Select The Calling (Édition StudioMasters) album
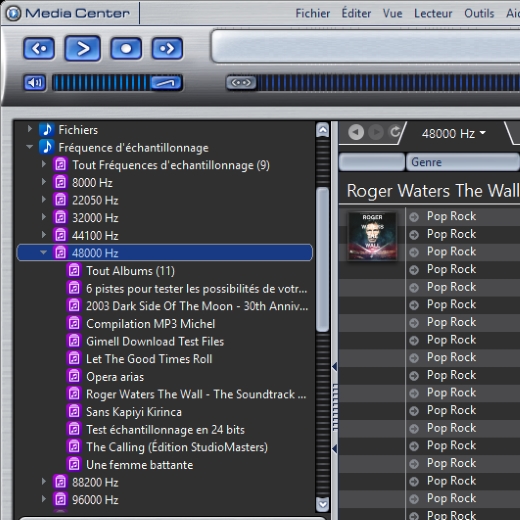Viewport: 520px width, 520px height. tap(177, 447)
